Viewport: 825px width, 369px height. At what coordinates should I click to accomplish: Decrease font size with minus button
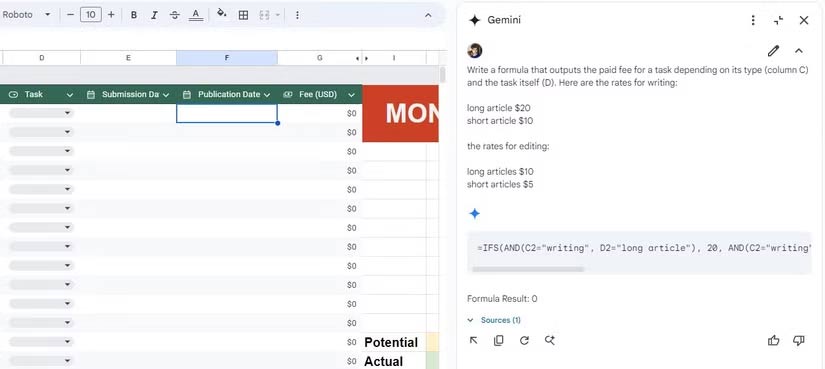(x=71, y=15)
